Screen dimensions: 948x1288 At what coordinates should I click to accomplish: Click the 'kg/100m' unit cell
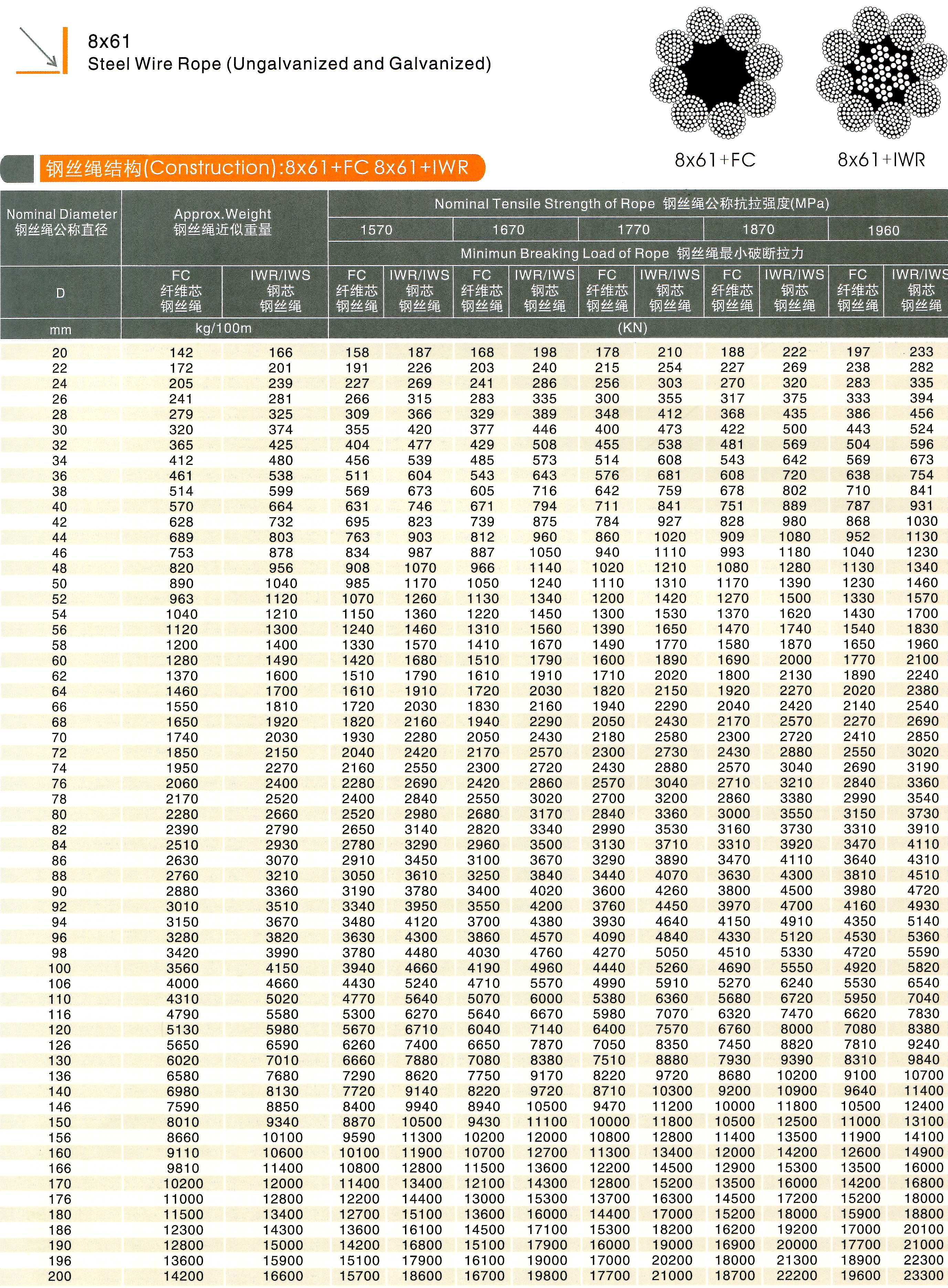click(224, 328)
